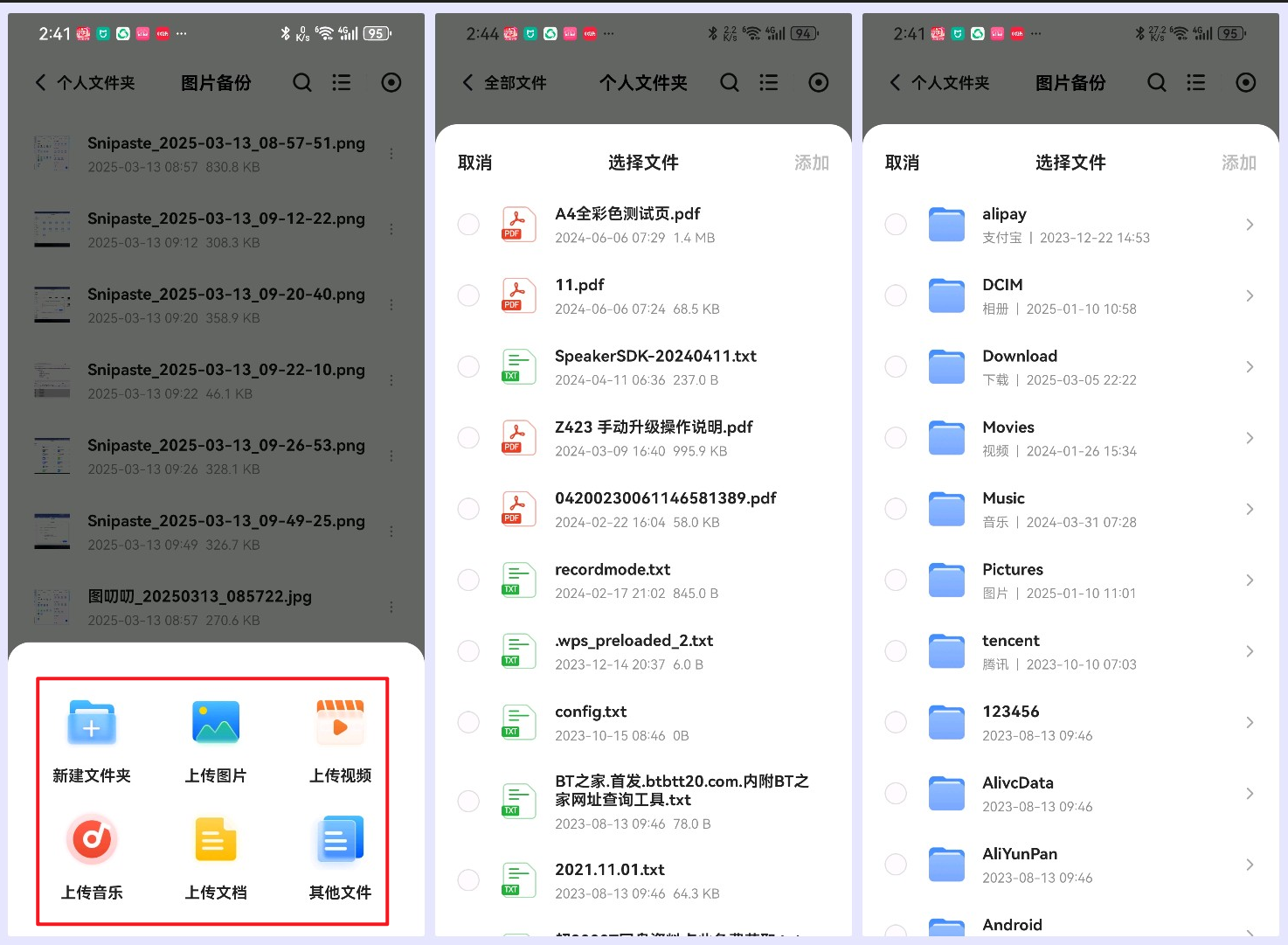1288x945 pixels.
Task: Open search in the left 图片备份 screen
Action: click(302, 82)
